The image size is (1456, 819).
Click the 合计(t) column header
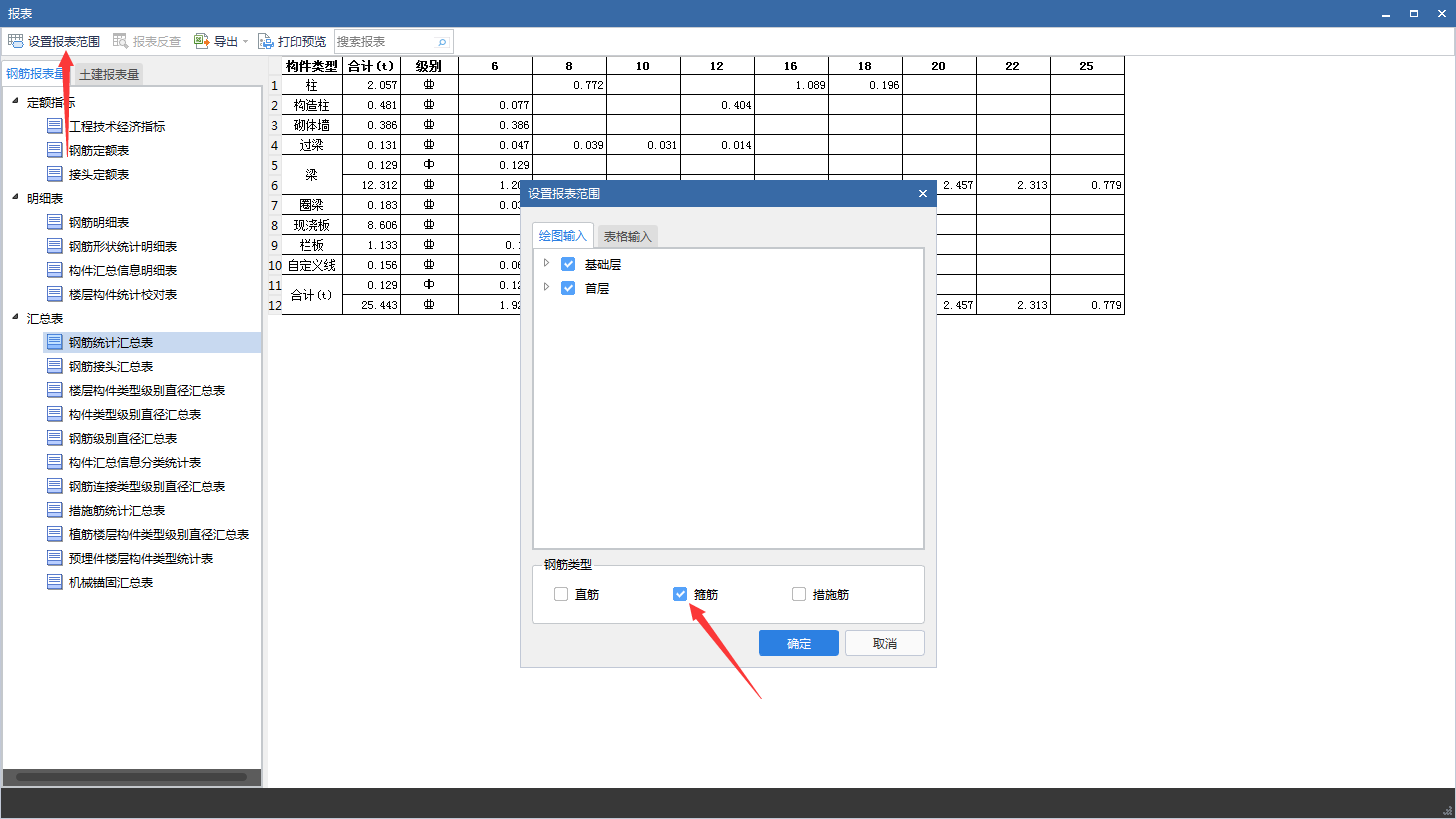(x=371, y=66)
